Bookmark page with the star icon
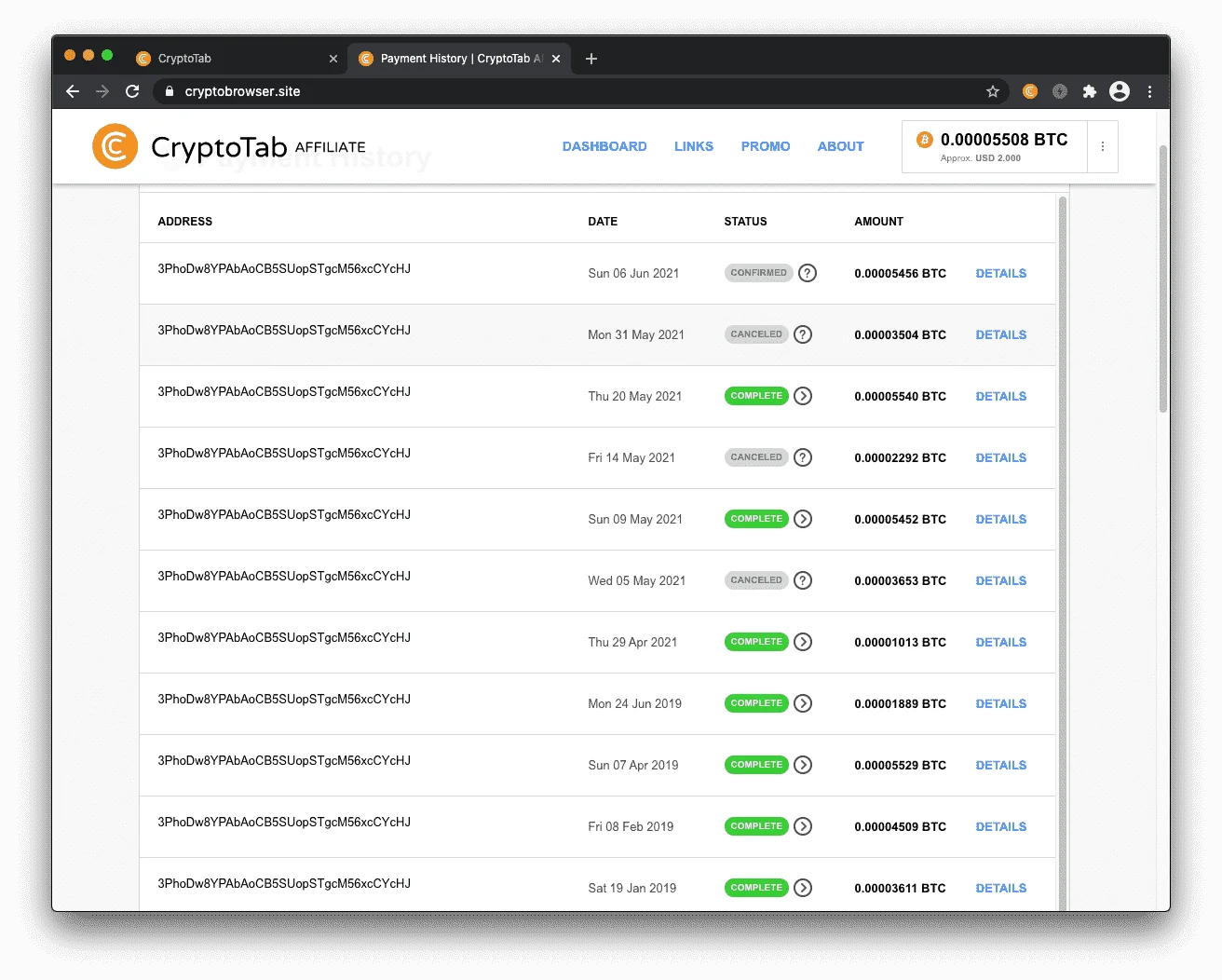This screenshot has width=1222, height=980. tap(993, 91)
